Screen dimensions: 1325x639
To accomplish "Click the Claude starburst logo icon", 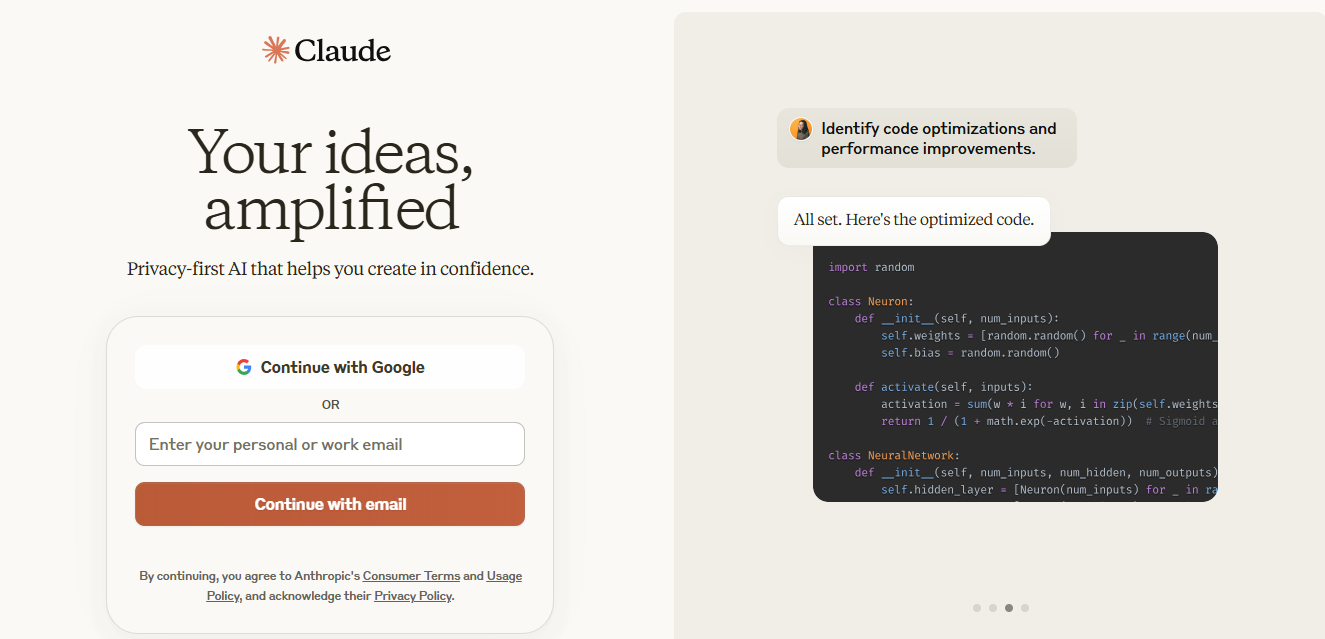I will tap(275, 50).
